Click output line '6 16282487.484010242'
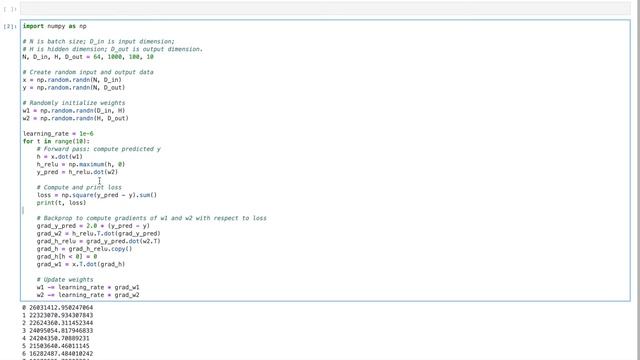The width and height of the screenshot is (640, 360). pos(58,354)
